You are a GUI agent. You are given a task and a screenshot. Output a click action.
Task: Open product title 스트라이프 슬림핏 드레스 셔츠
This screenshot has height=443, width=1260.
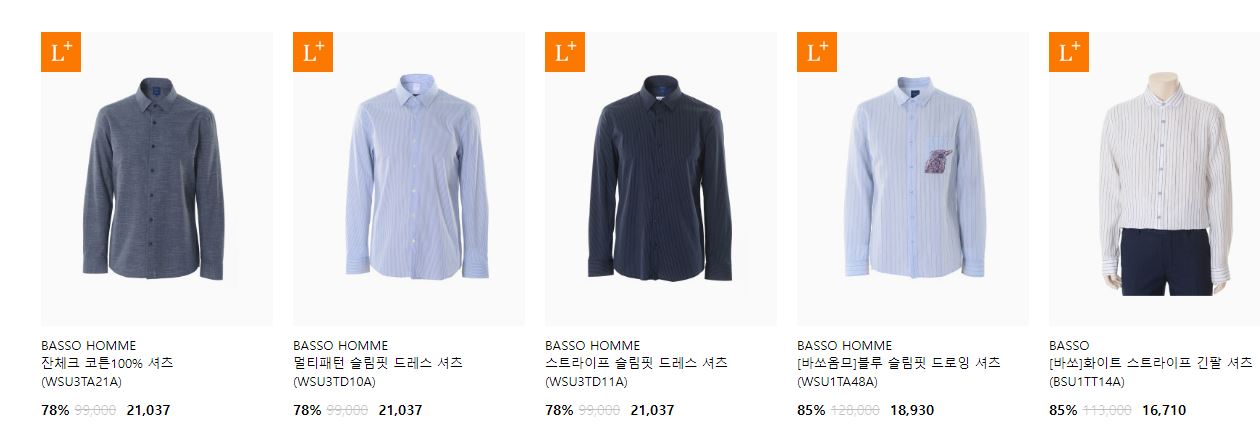point(636,363)
